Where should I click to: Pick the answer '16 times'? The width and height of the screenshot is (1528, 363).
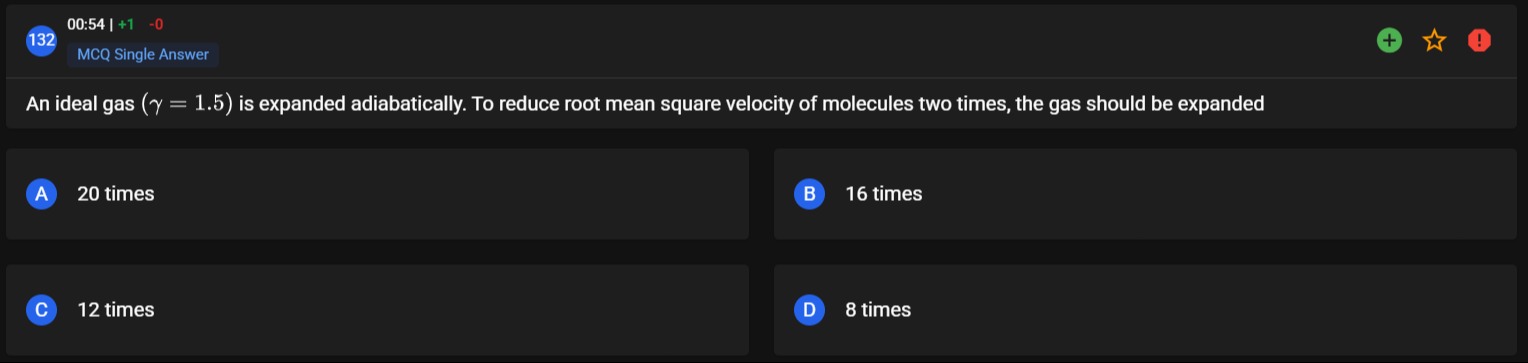click(884, 194)
